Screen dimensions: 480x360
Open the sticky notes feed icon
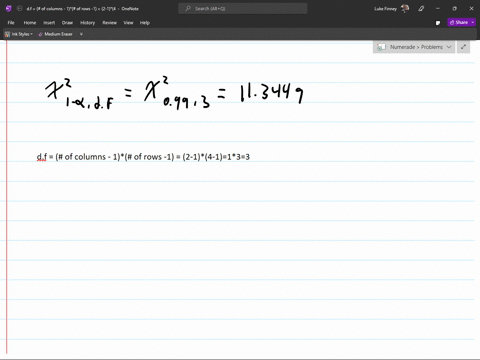[x=438, y=23]
